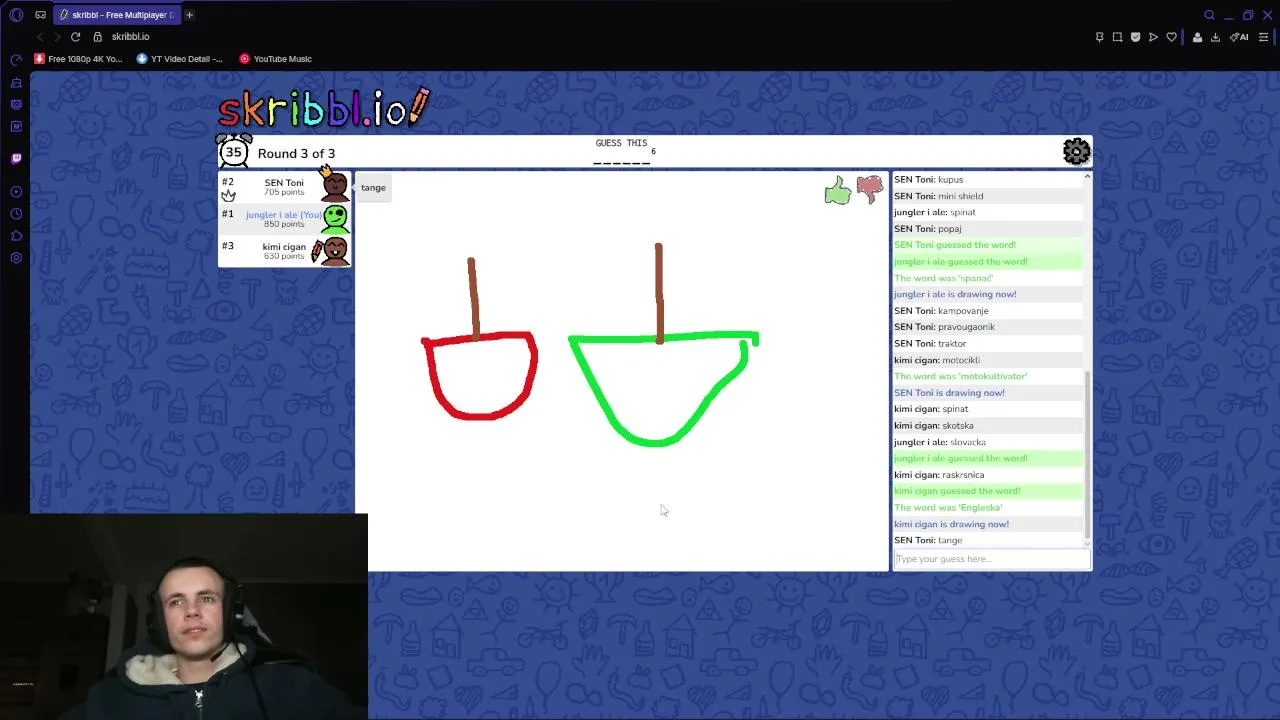Viewport: 1280px width, 720px height.
Task: Open sidebar settings hexagon icon
Action: tap(16, 258)
